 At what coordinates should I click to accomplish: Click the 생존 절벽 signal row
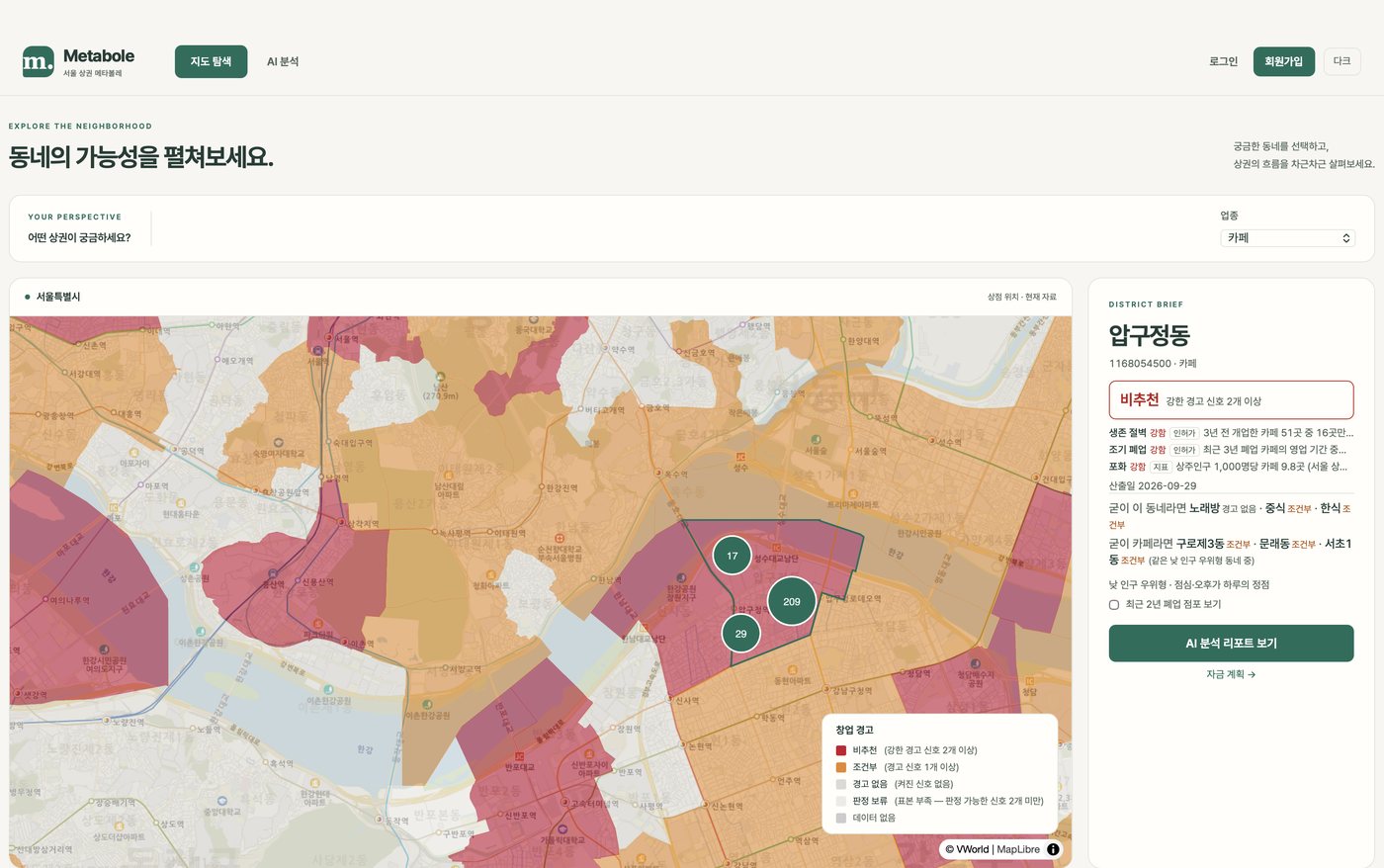click(x=1231, y=433)
